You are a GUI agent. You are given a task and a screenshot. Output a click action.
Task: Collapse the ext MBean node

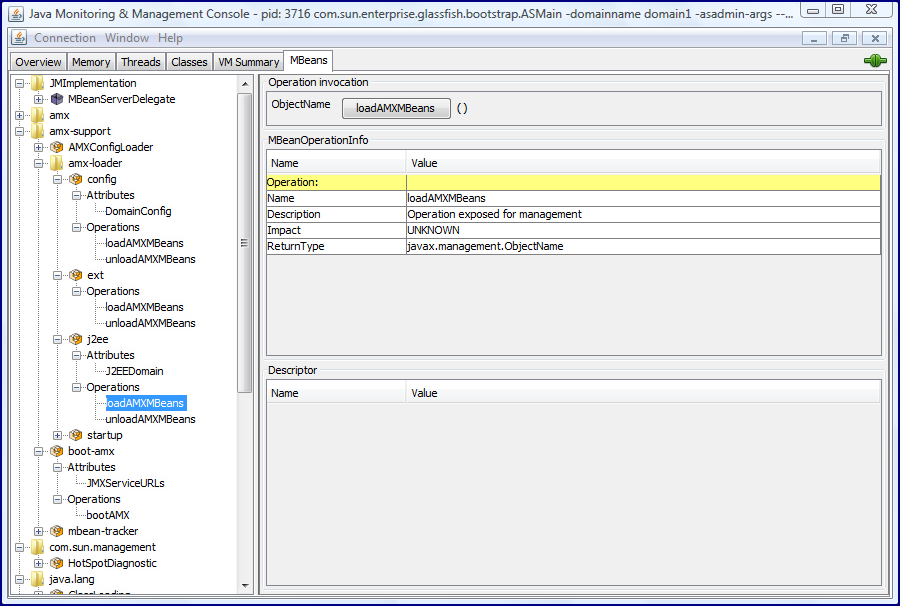click(x=57, y=275)
